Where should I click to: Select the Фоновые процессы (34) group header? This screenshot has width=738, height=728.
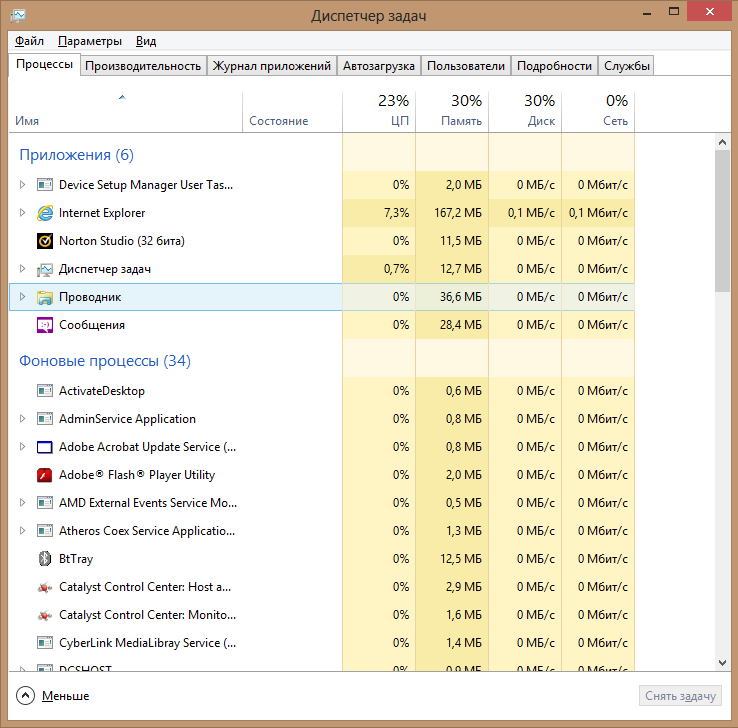pos(105,361)
